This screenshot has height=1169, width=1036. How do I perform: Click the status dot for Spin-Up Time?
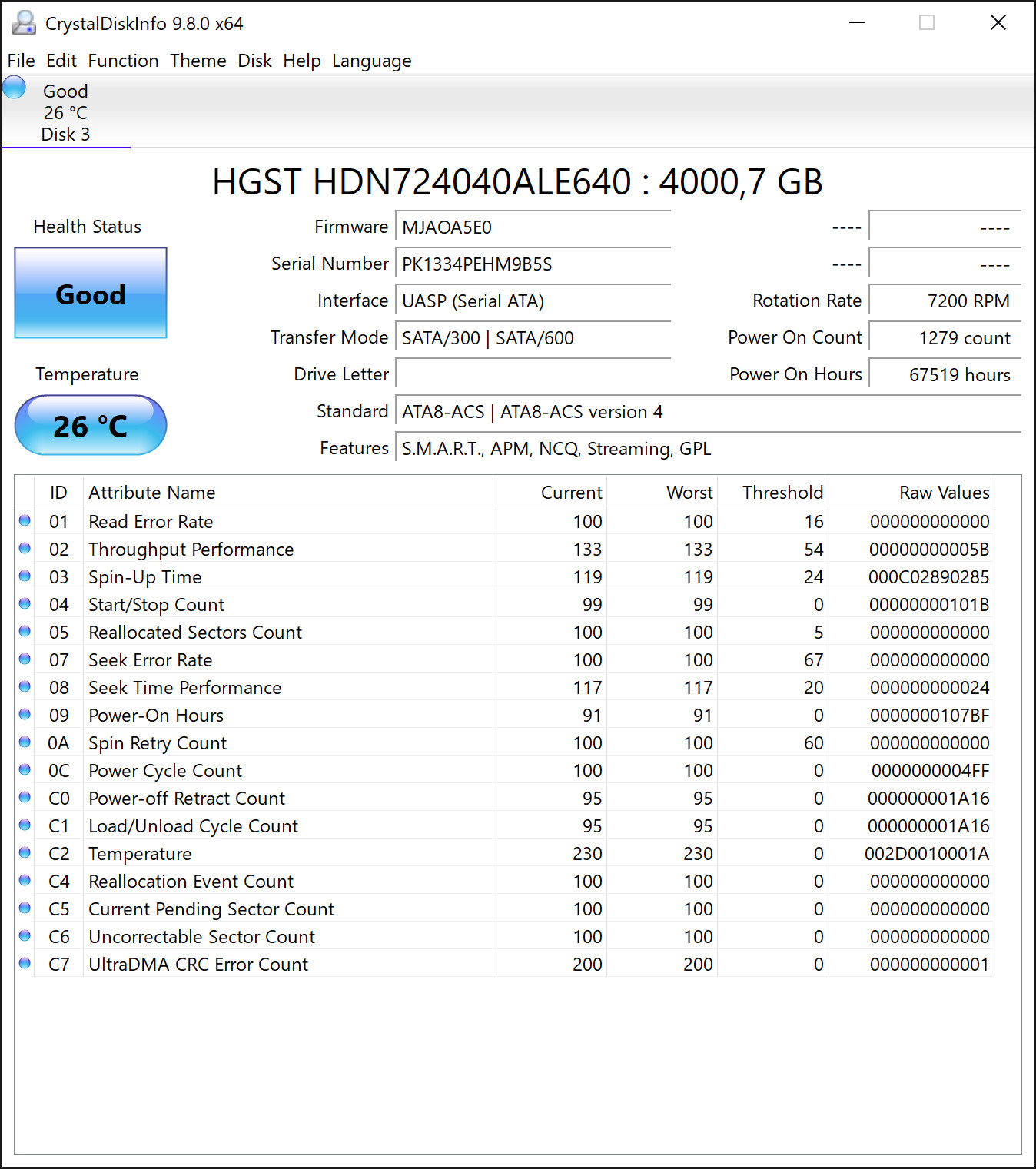[x=25, y=576]
